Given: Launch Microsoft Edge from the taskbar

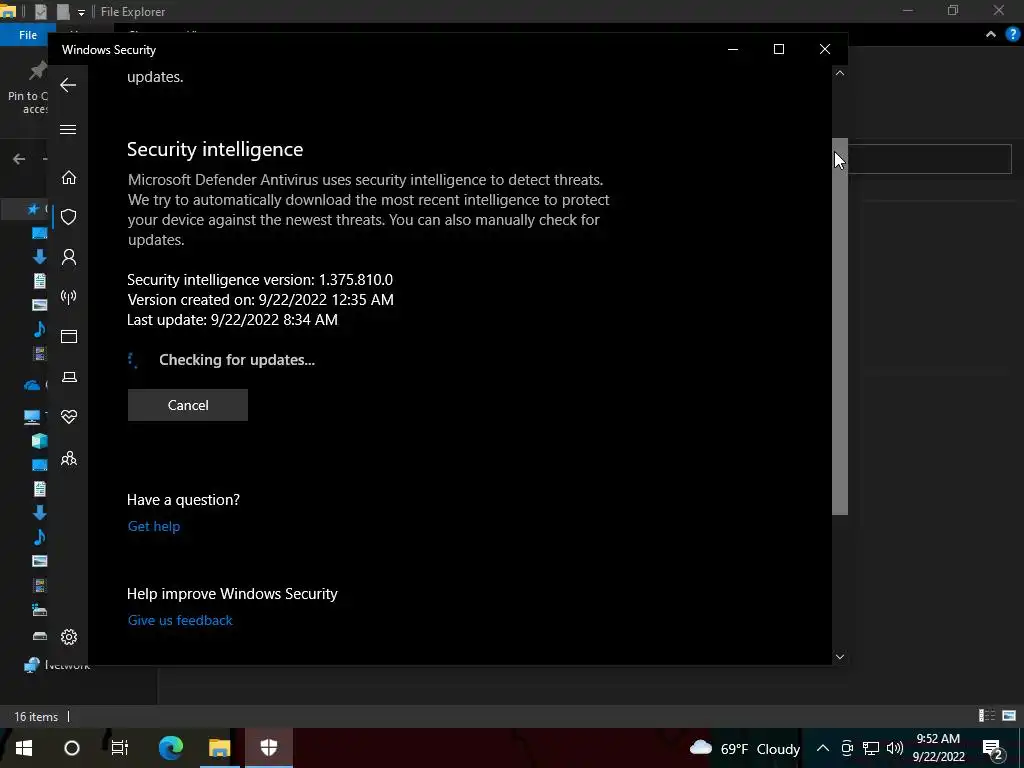Looking at the screenshot, I should point(171,748).
